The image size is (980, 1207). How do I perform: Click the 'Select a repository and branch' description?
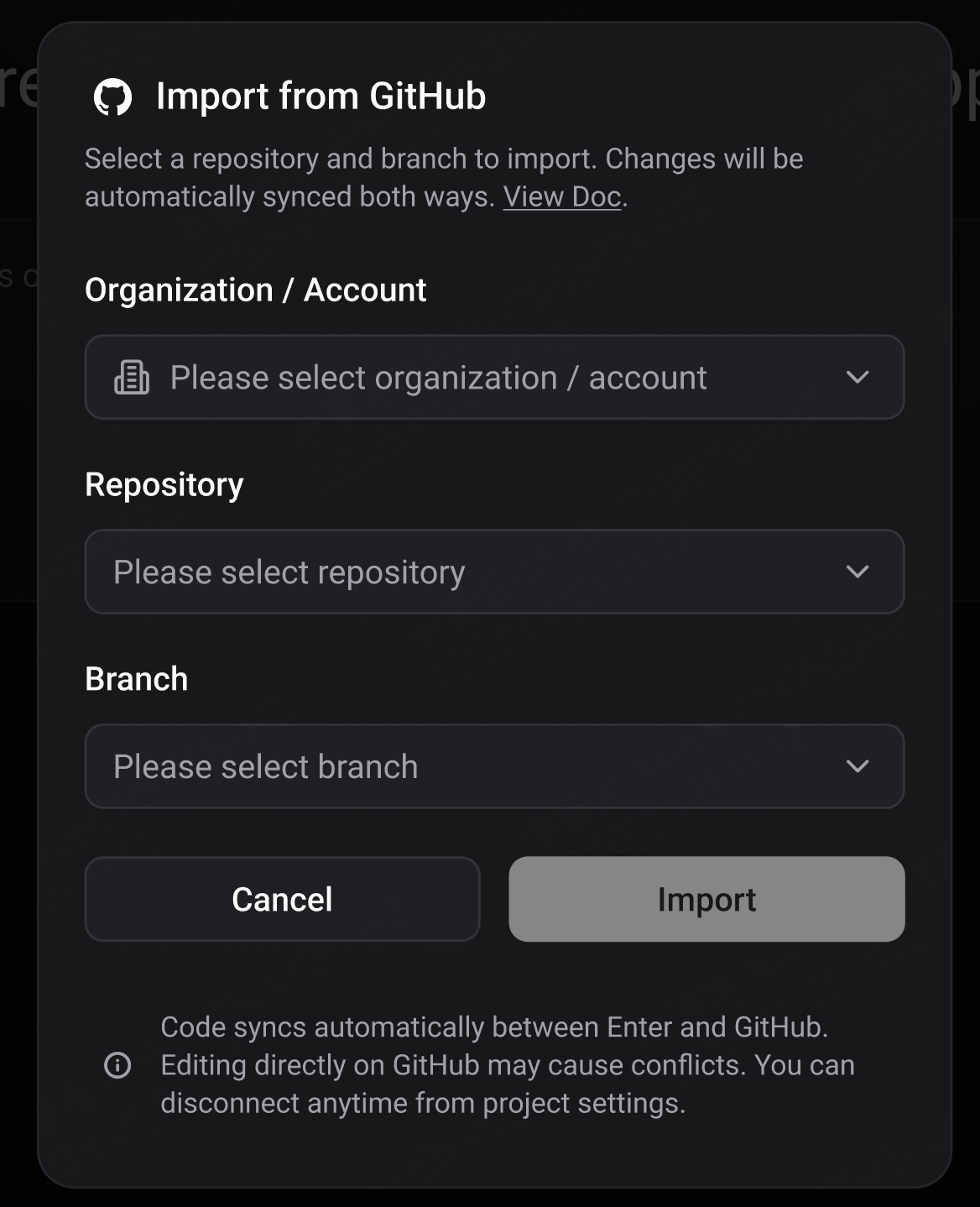pyautogui.click(x=444, y=177)
